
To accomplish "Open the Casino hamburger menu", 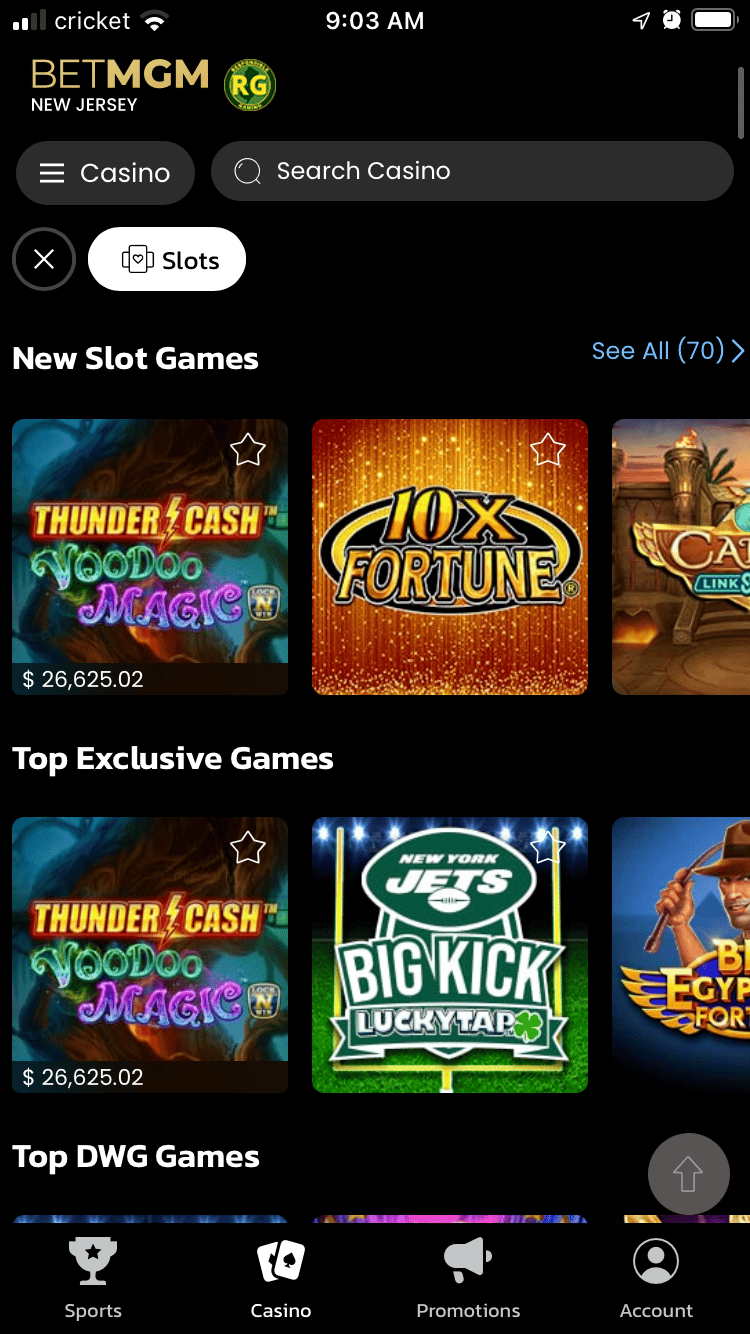I will [105, 173].
